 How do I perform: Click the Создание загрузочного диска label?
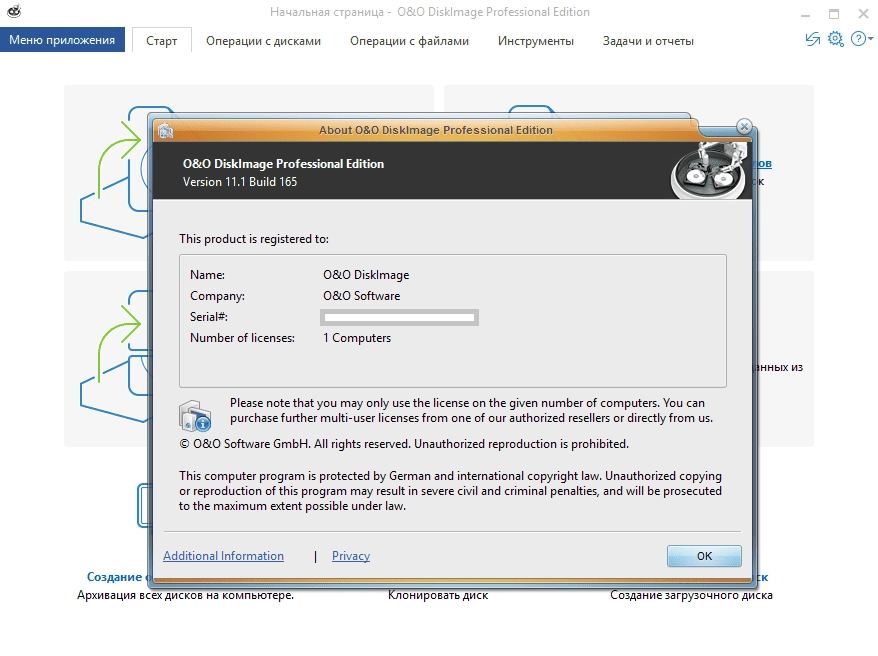(x=692, y=595)
